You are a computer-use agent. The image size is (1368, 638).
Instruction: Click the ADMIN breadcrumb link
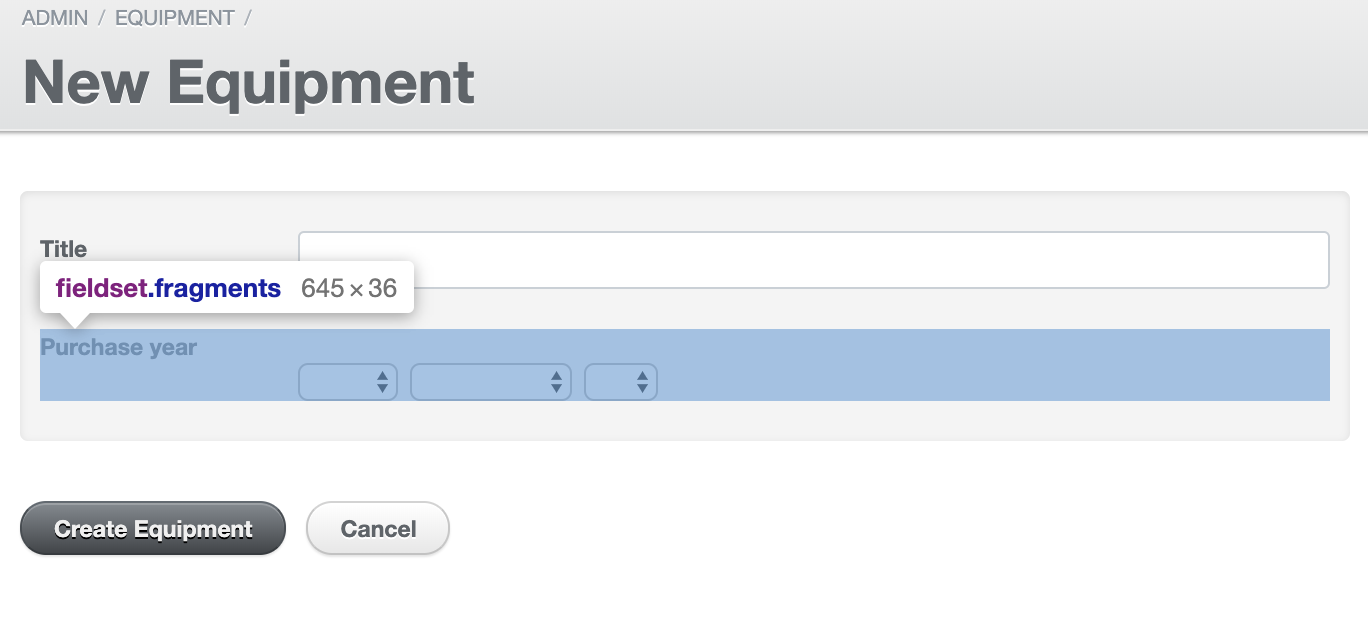pos(54,17)
